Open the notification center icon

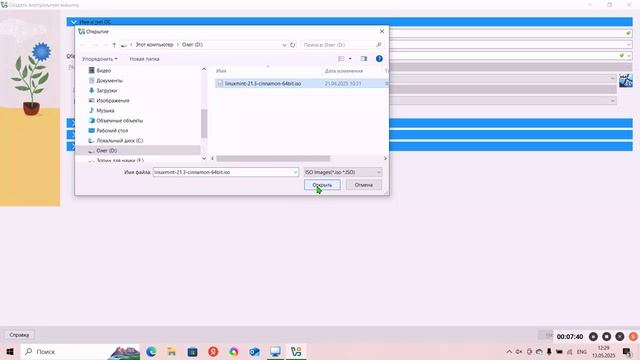pos(627,351)
